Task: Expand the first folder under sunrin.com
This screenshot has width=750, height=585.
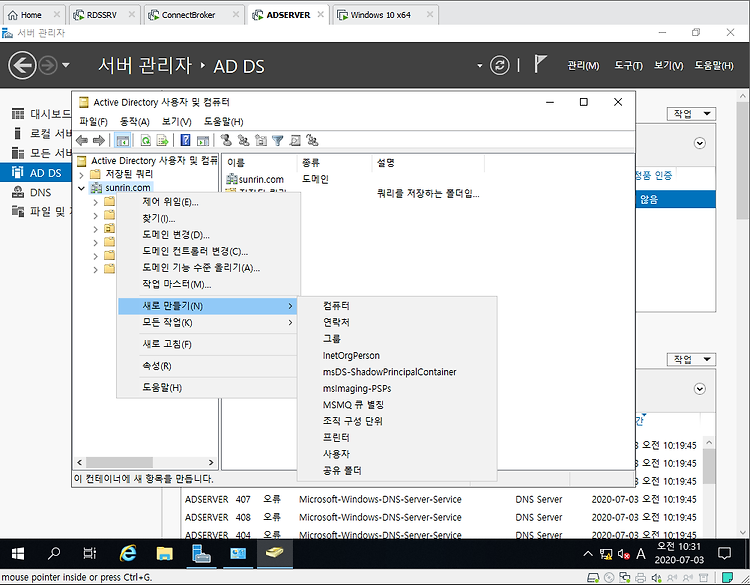Action: coord(95,202)
